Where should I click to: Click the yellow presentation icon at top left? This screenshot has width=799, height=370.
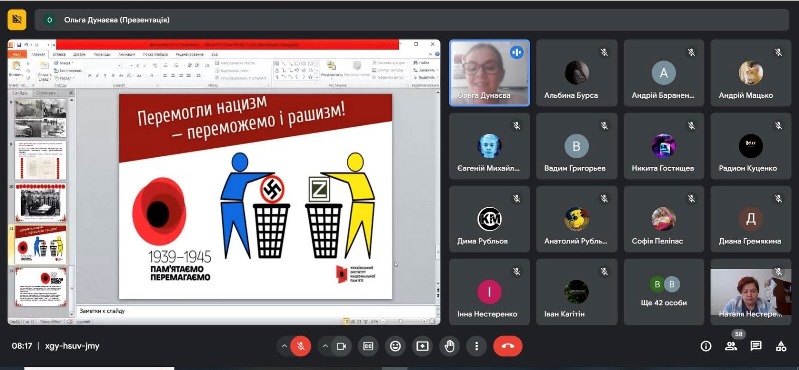click(x=17, y=20)
